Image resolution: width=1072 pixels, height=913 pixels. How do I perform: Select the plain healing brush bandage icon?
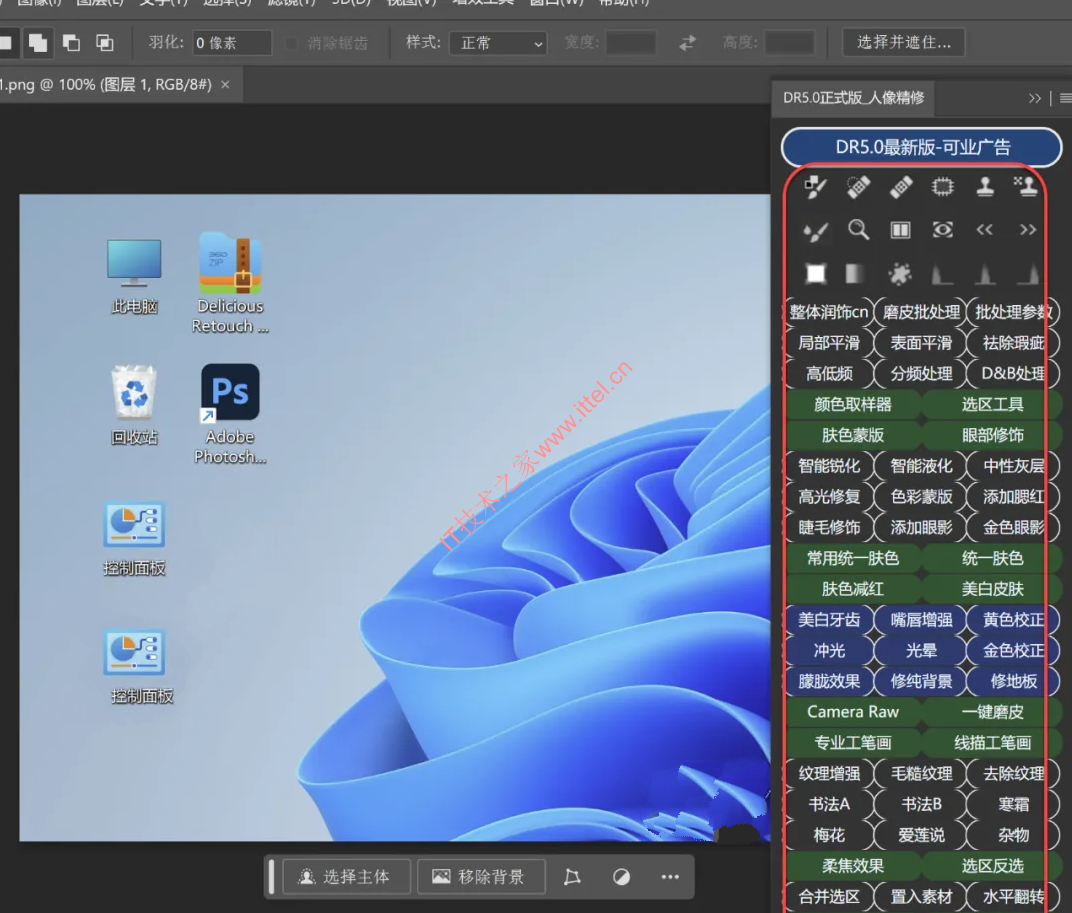tap(900, 187)
